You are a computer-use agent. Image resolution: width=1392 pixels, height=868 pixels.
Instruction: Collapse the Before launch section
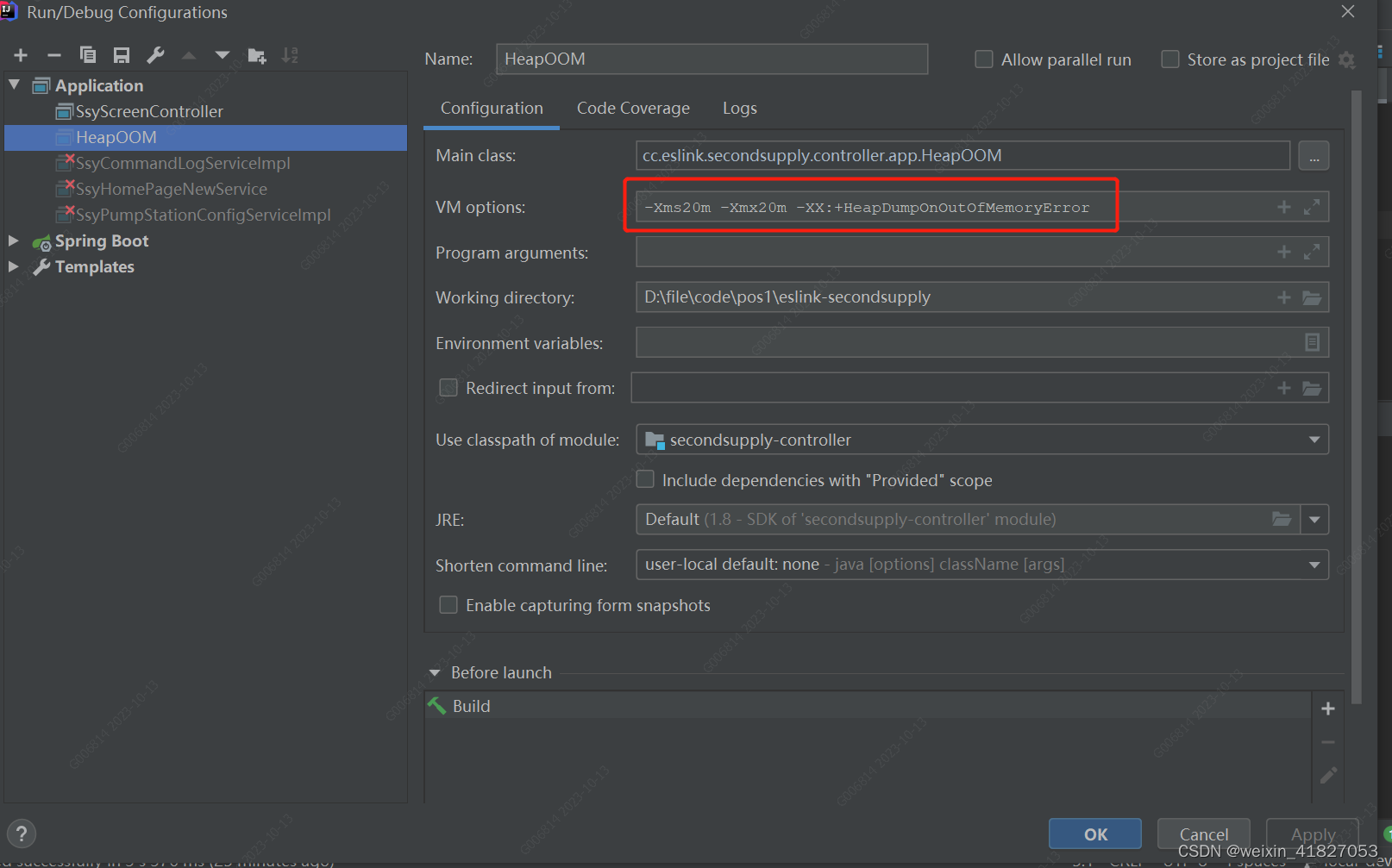[435, 672]
